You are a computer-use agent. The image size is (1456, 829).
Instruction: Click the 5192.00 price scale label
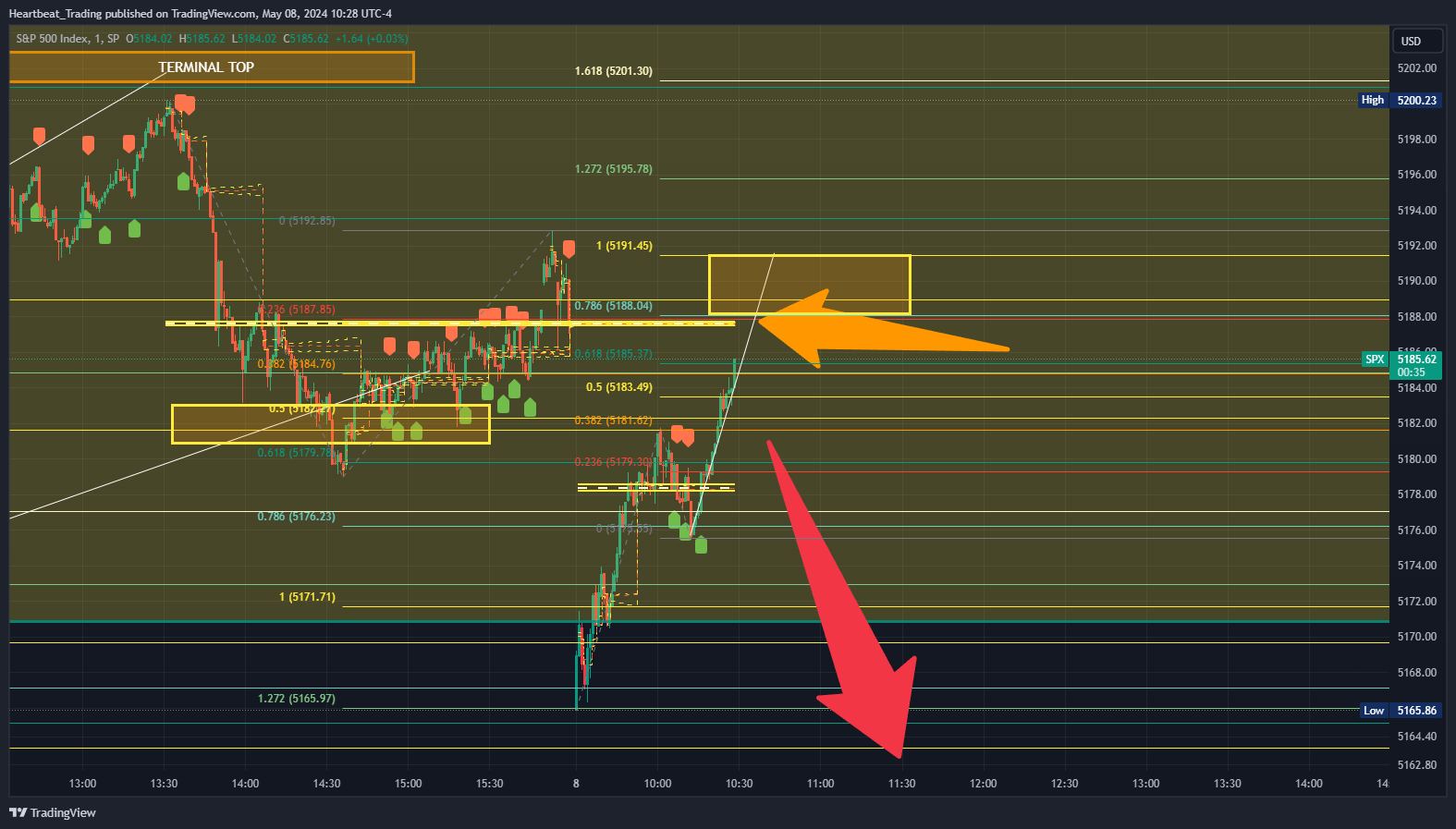(x=1417, y=246)
